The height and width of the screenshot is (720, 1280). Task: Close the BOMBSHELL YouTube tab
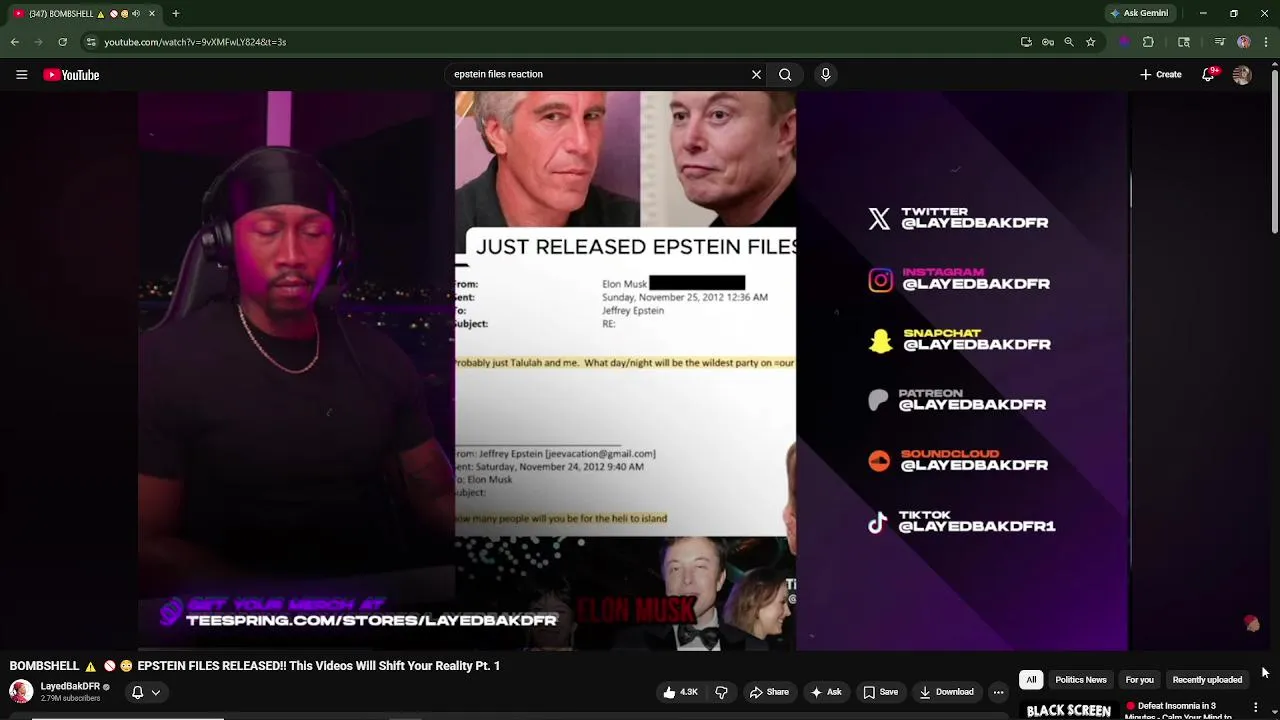(151, 13)
